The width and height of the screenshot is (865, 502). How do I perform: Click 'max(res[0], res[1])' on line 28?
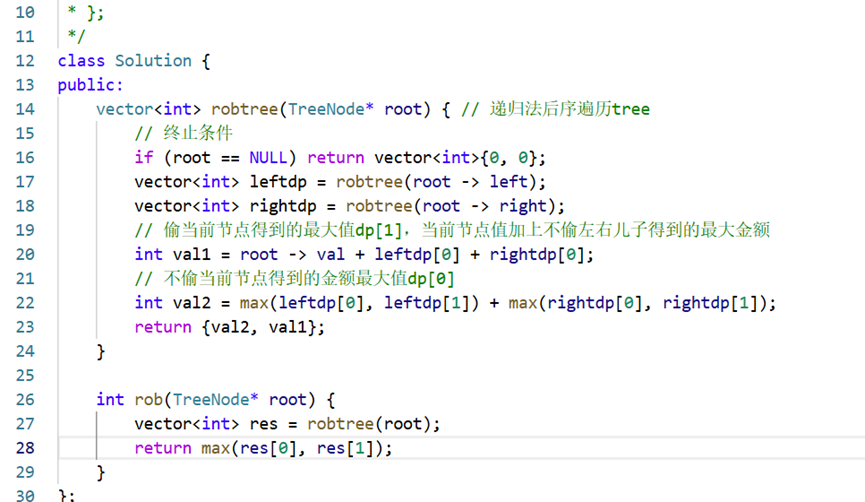click(x=292, y=448)
